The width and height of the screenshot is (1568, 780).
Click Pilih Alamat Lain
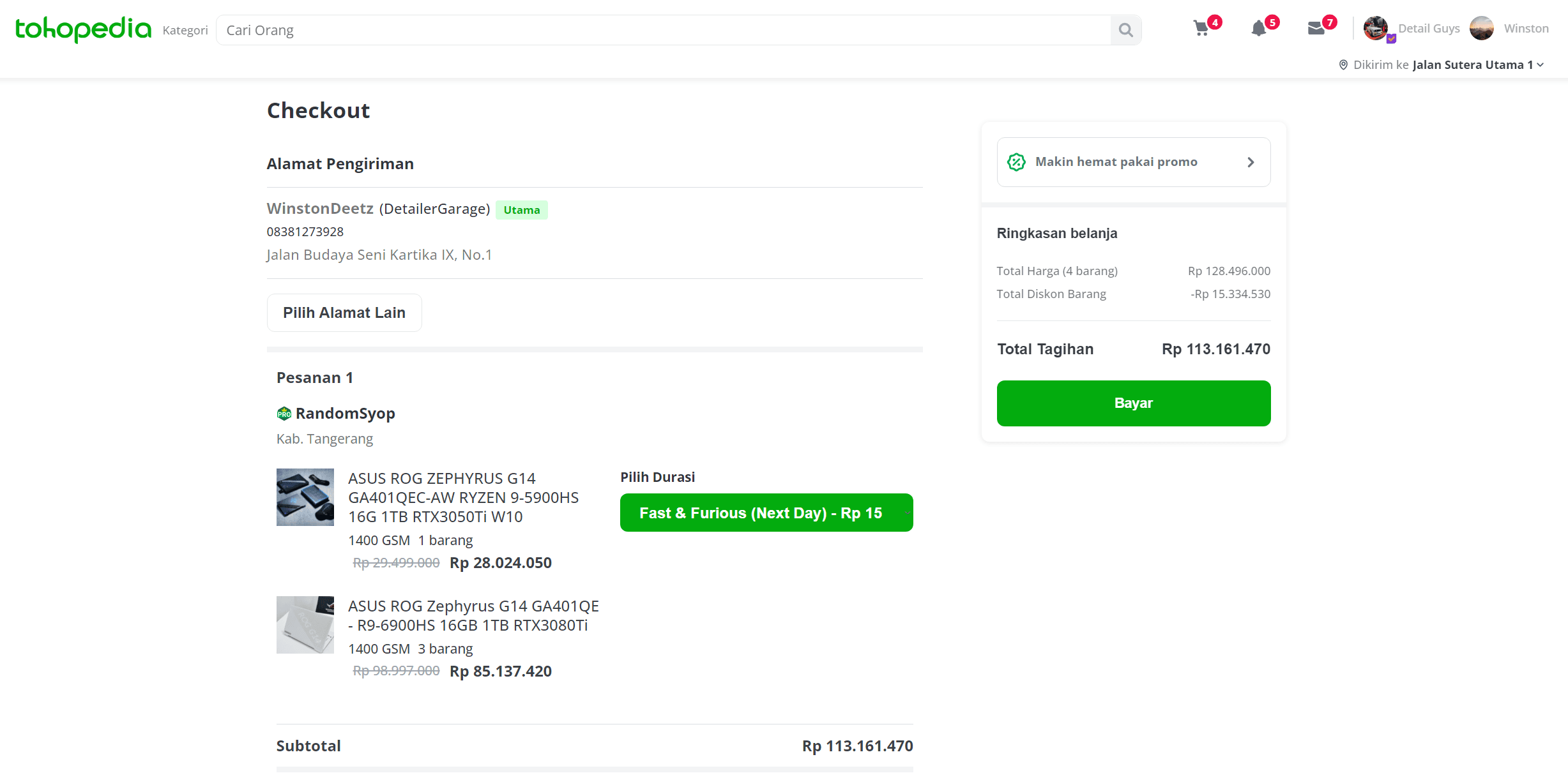pos(344,312)
